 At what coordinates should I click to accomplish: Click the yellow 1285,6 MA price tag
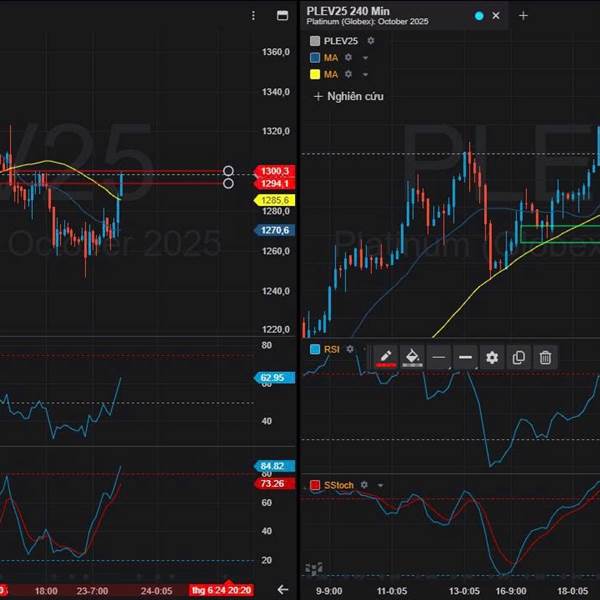coord(274,200)
